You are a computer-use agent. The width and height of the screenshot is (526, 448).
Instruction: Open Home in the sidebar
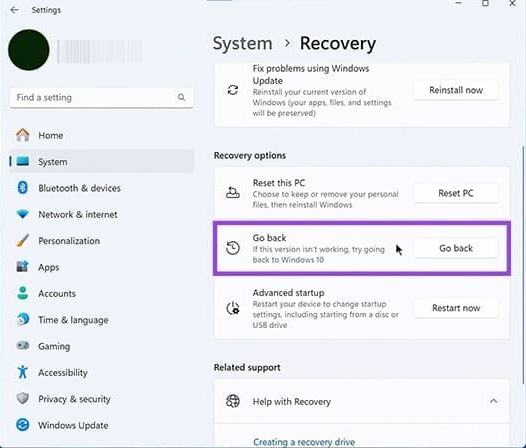click(102, 135)
